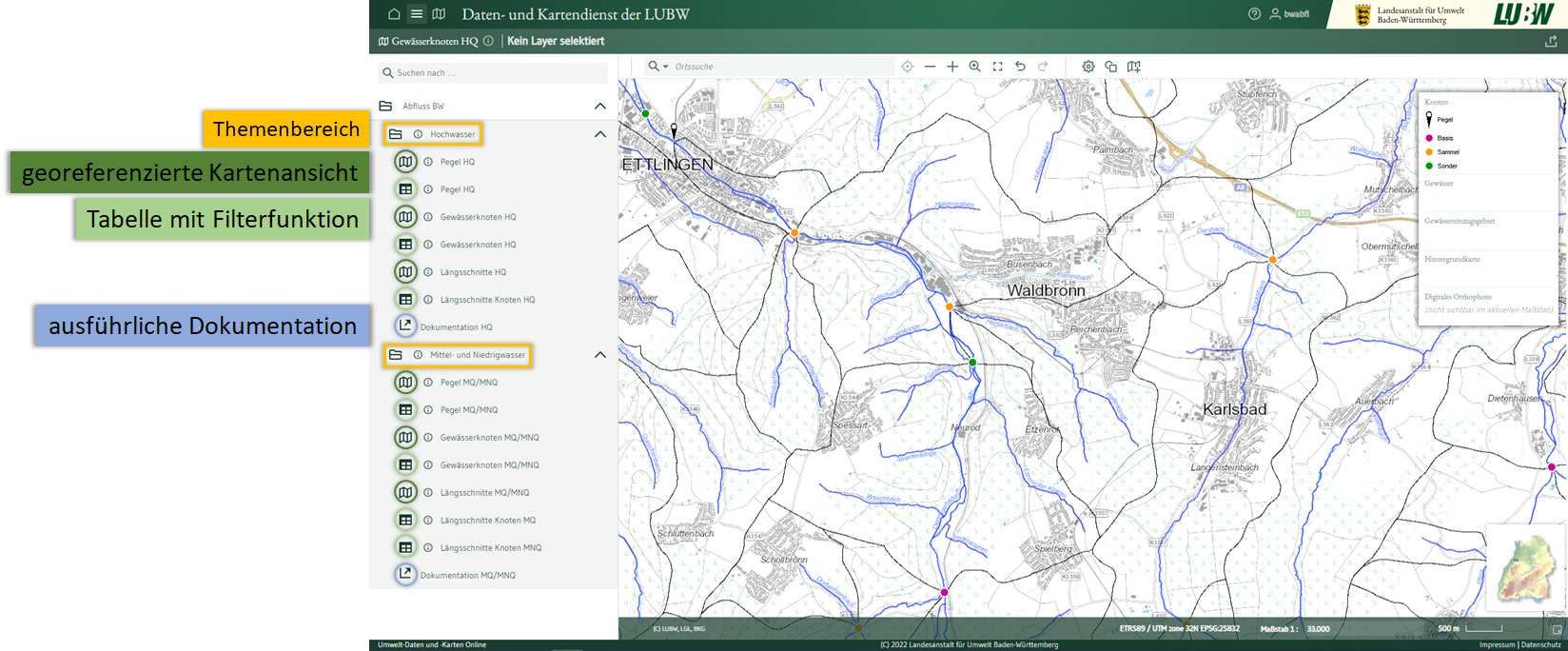This screenshot has width=1568, height=651.
Task: Click the overlapping-squares layers icon in map toolbar
Action: coord(1110,67)
